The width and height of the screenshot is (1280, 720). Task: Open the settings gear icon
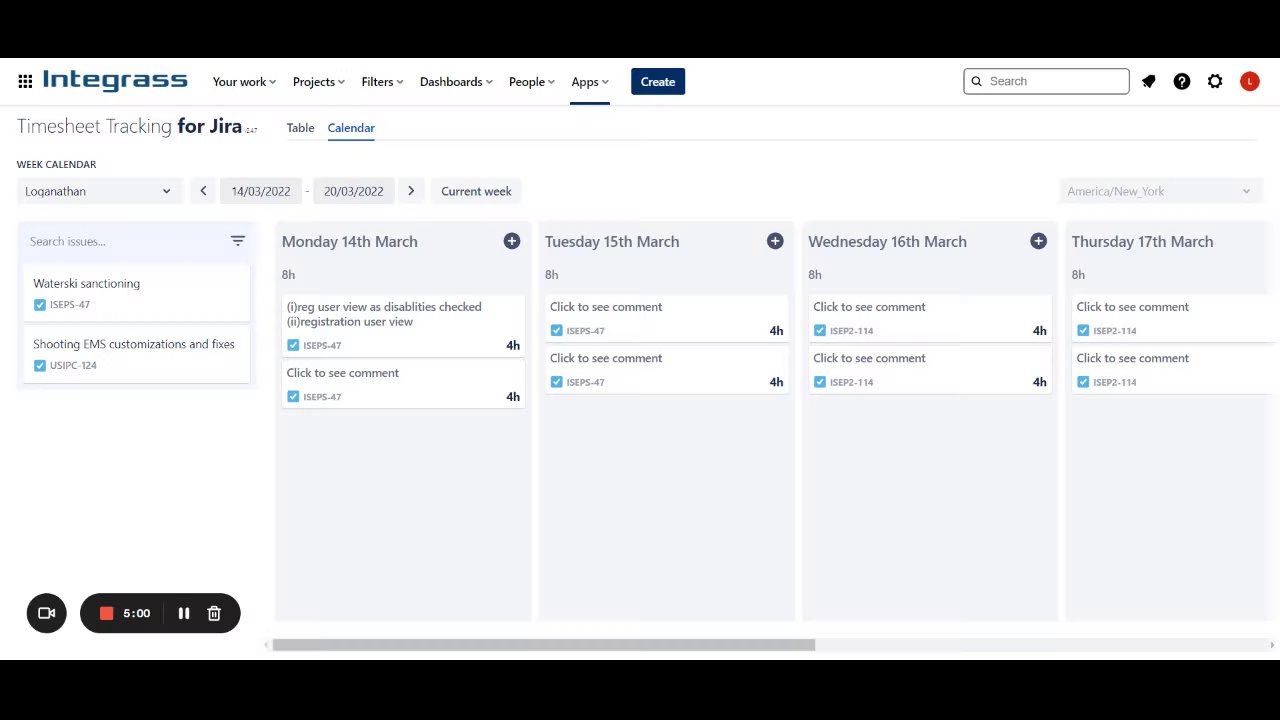tap(1215, 82)
